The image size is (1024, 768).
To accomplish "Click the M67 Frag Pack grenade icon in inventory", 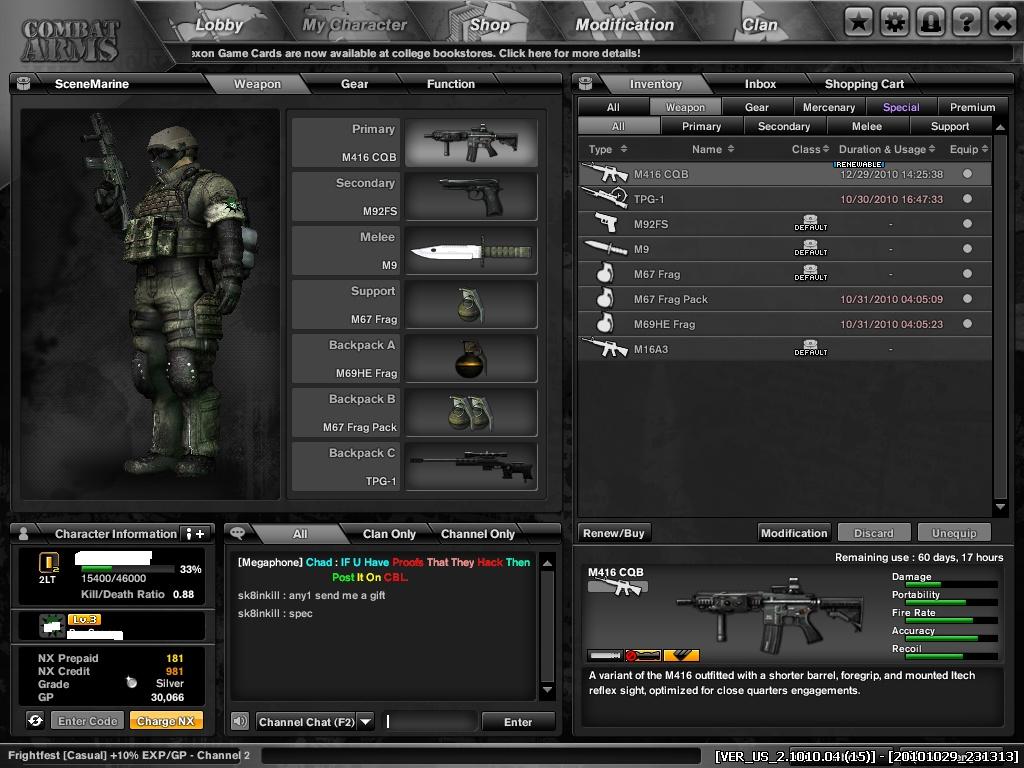I will point(605,298).
